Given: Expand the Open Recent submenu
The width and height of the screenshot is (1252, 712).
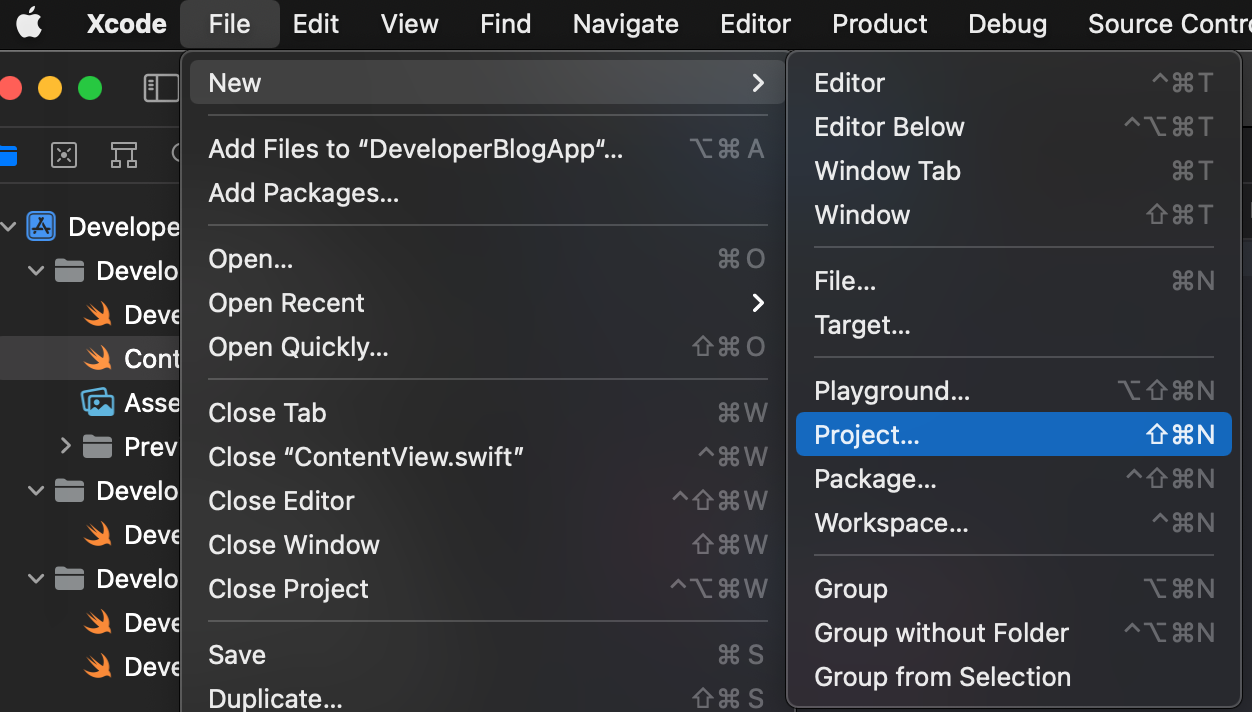Looking at the screenshot, I should [x=758, y=303].
